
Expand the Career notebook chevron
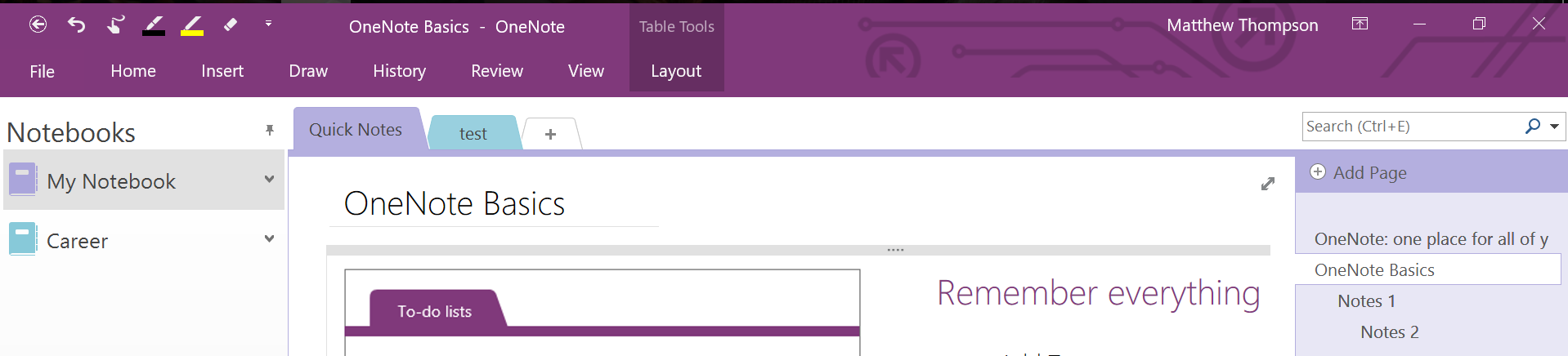pos(269,238)
